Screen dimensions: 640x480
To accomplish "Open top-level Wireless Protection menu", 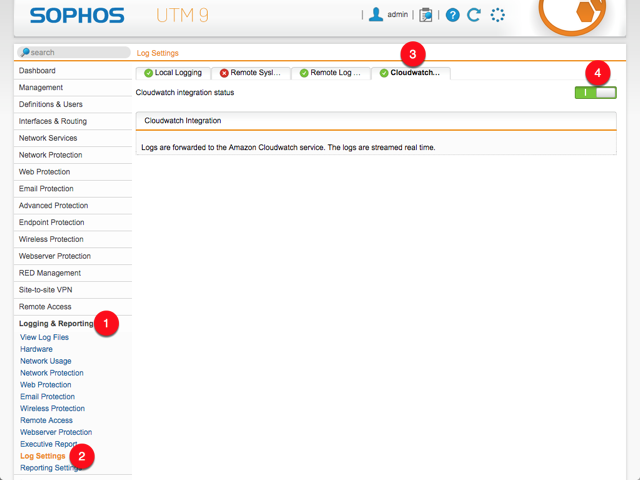I will click(x=73, y=239).
